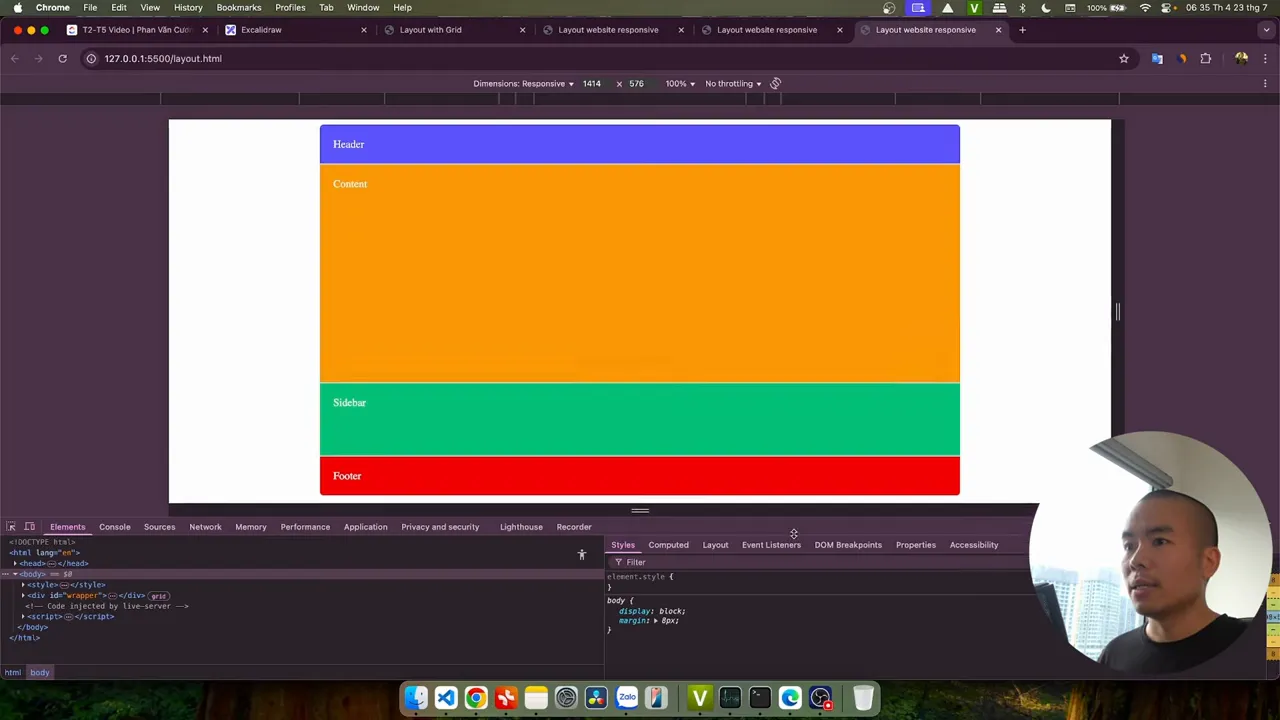This screenshot has width=1280, height=720.
Task: Open Control Center in menu bar
Action: tap(1167, 8)
